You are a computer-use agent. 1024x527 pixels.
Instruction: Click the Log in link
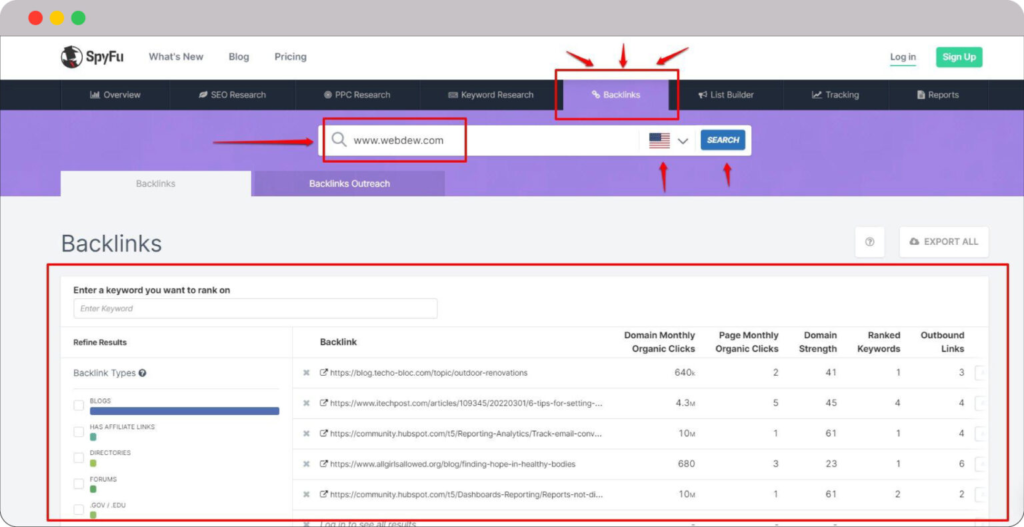pyautogui.click(x=903, y=57)
